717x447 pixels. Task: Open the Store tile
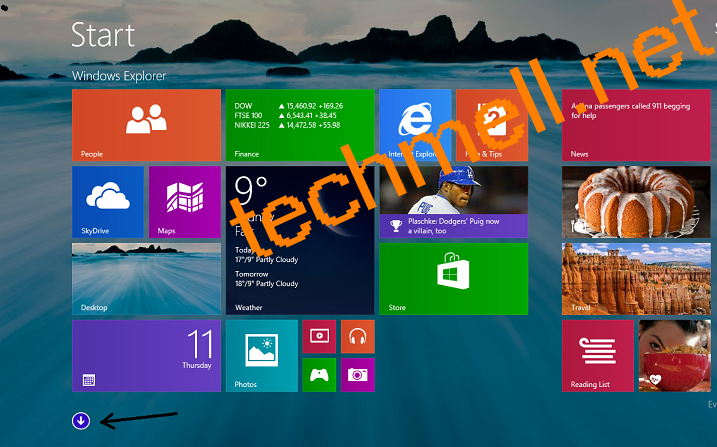point(454,279)
